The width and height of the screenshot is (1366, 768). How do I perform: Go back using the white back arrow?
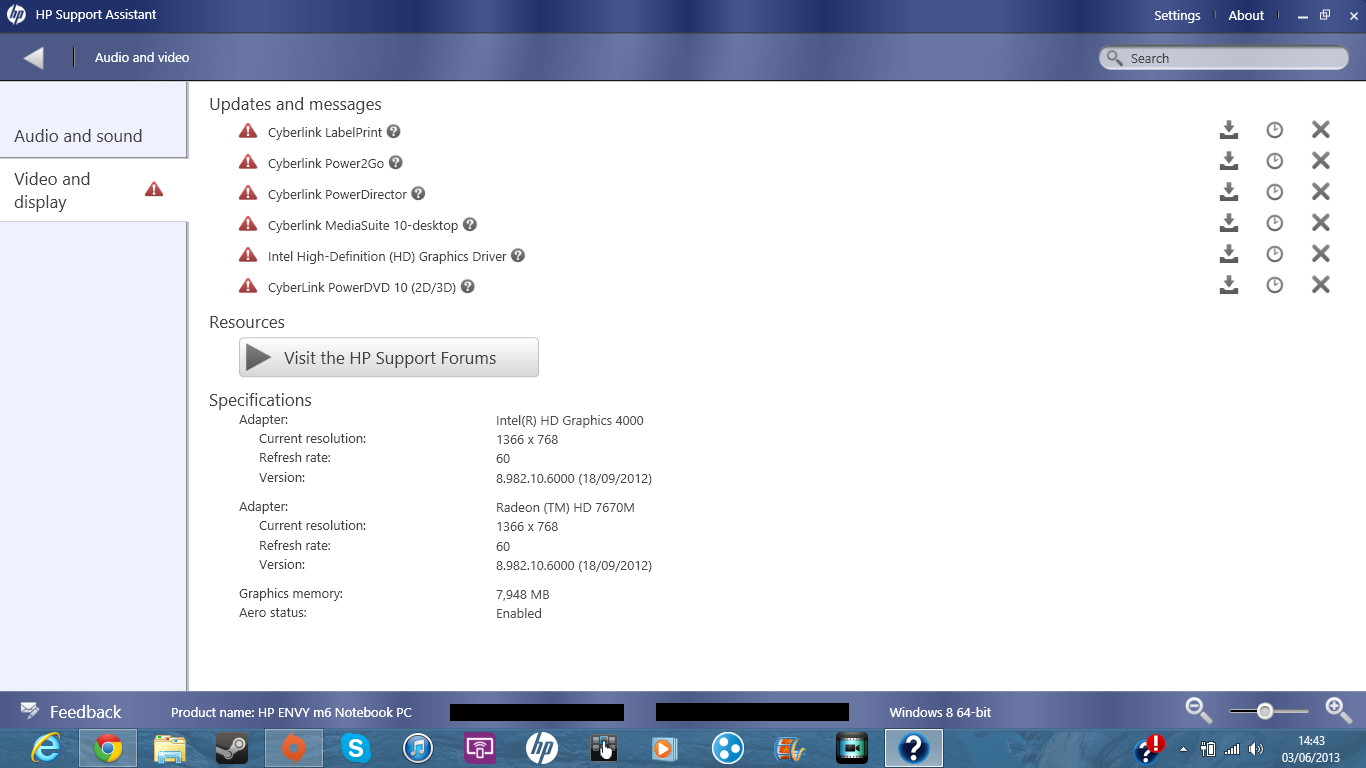click(x=34, y=58)
